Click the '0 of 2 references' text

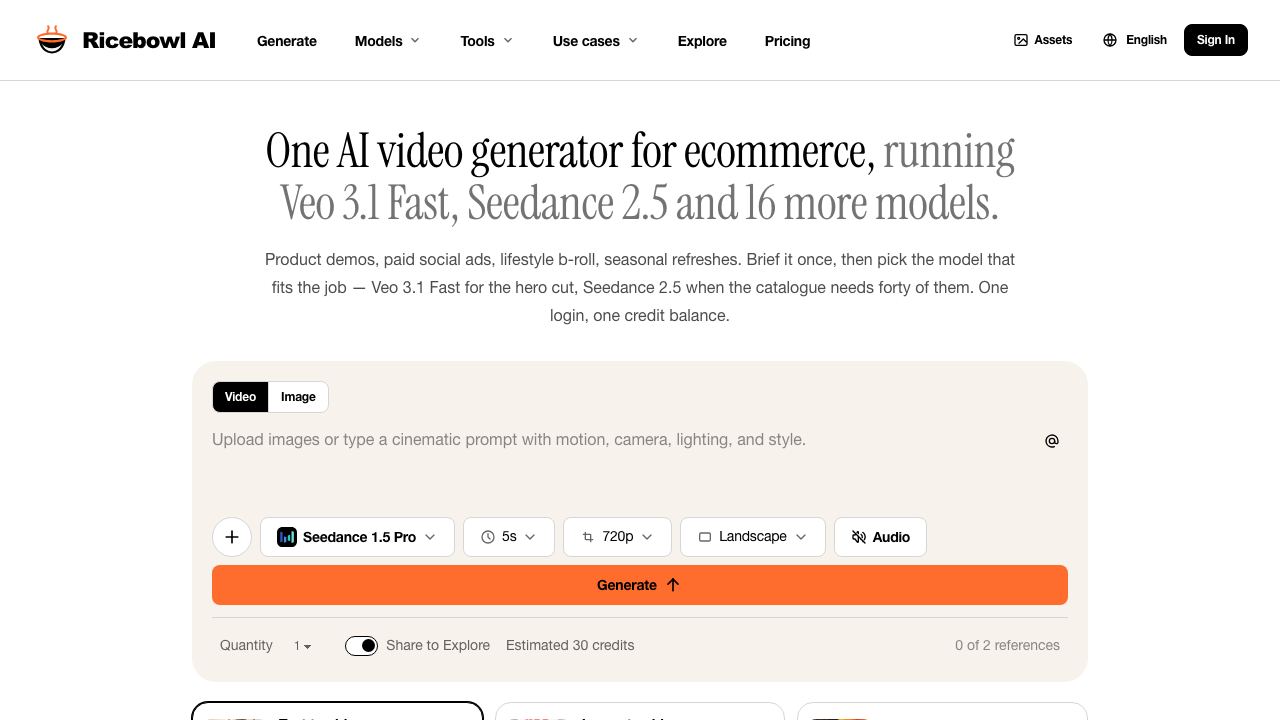point(1007,646)
